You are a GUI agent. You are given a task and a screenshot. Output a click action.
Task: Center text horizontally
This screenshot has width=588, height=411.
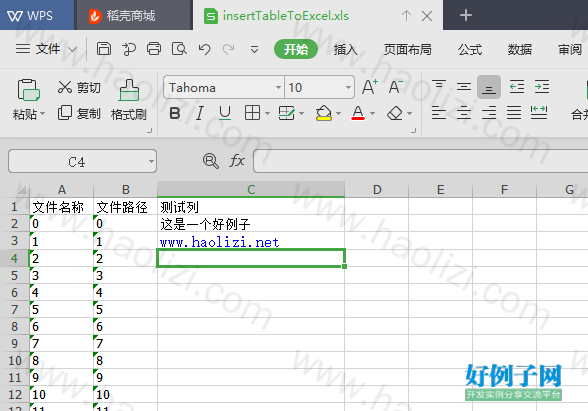pos(464,112)
